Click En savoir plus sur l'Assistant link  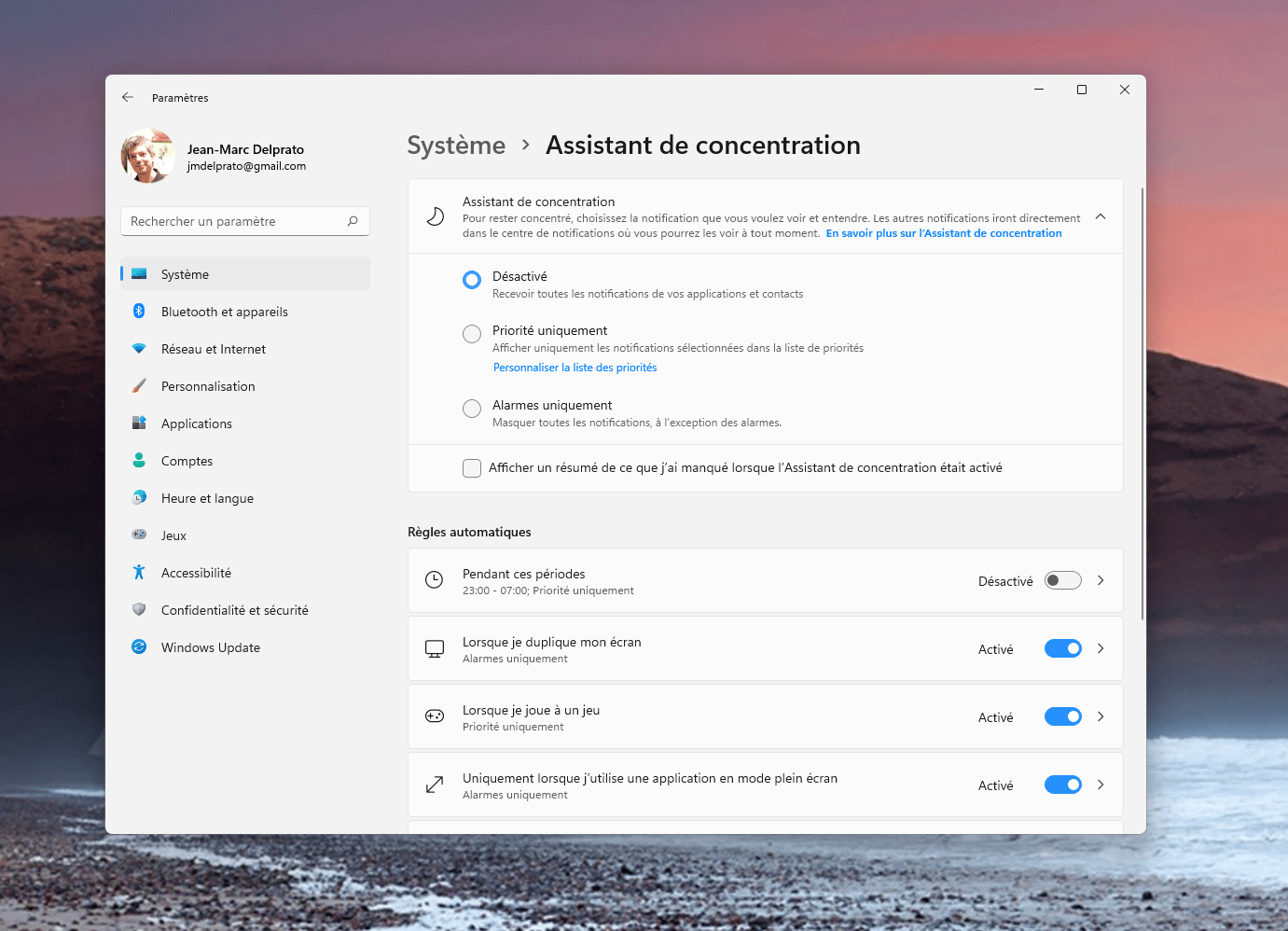944,233
